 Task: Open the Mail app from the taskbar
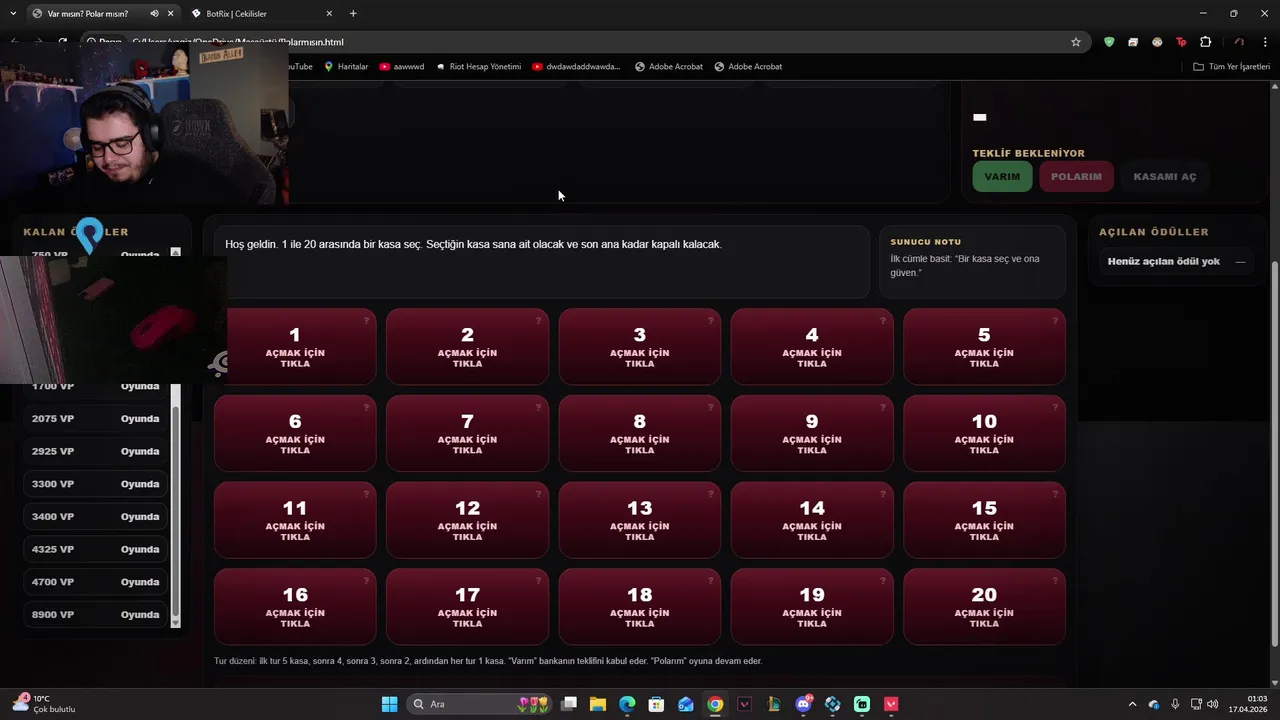pos(686,704)
